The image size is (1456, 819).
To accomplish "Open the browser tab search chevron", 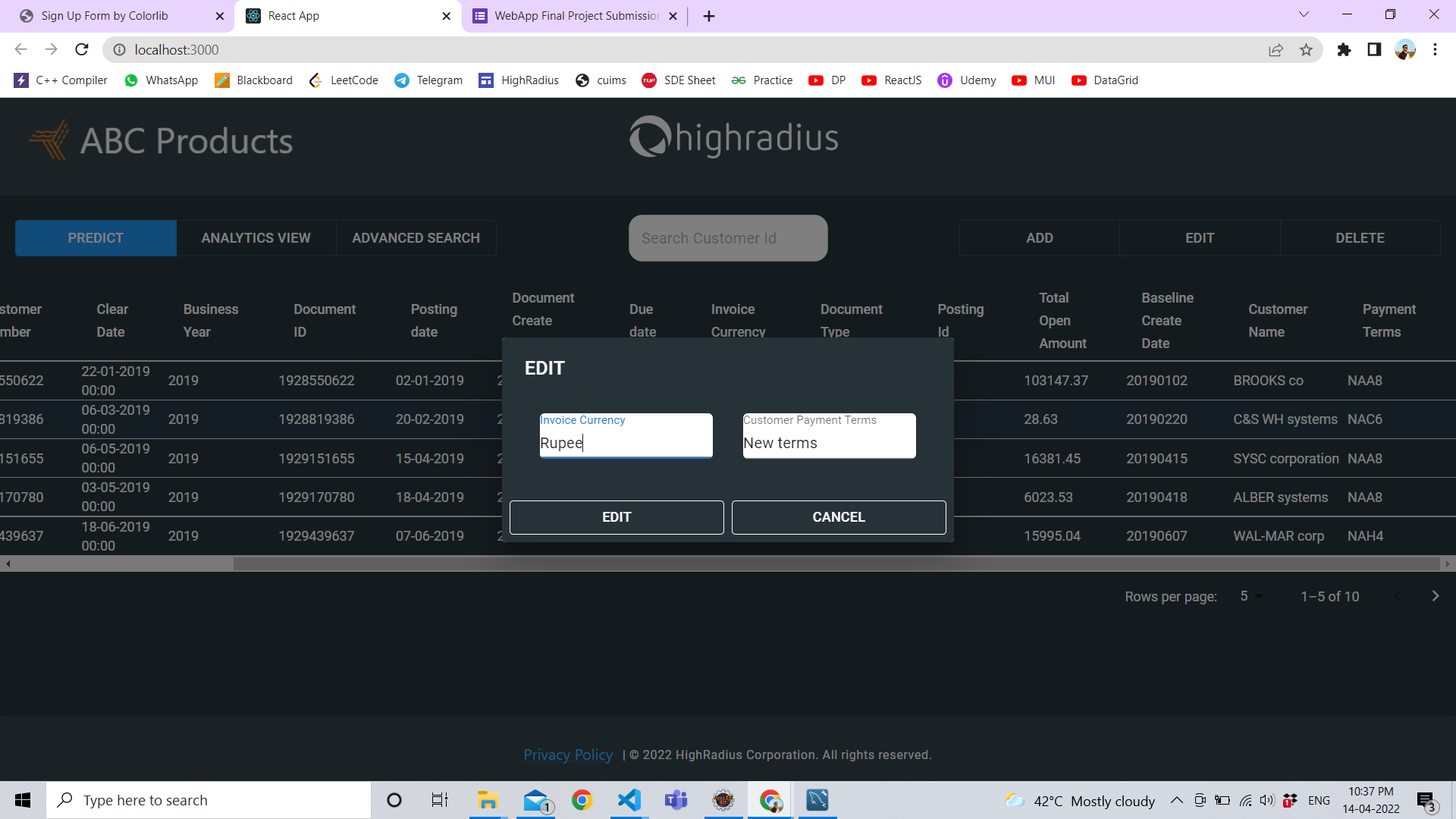I will tap(1304, 14).
